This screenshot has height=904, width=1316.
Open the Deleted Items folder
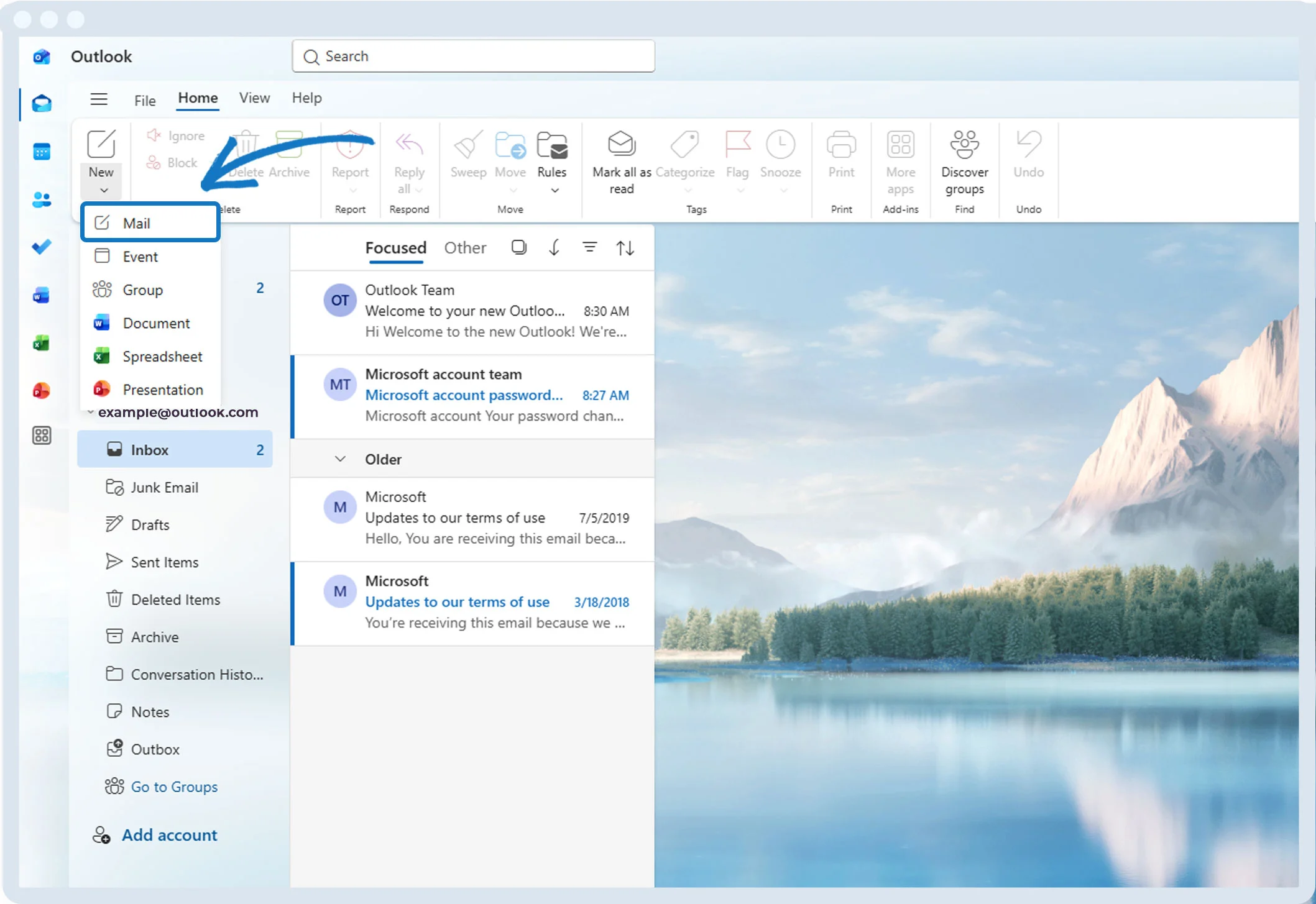tap(175, 600)
